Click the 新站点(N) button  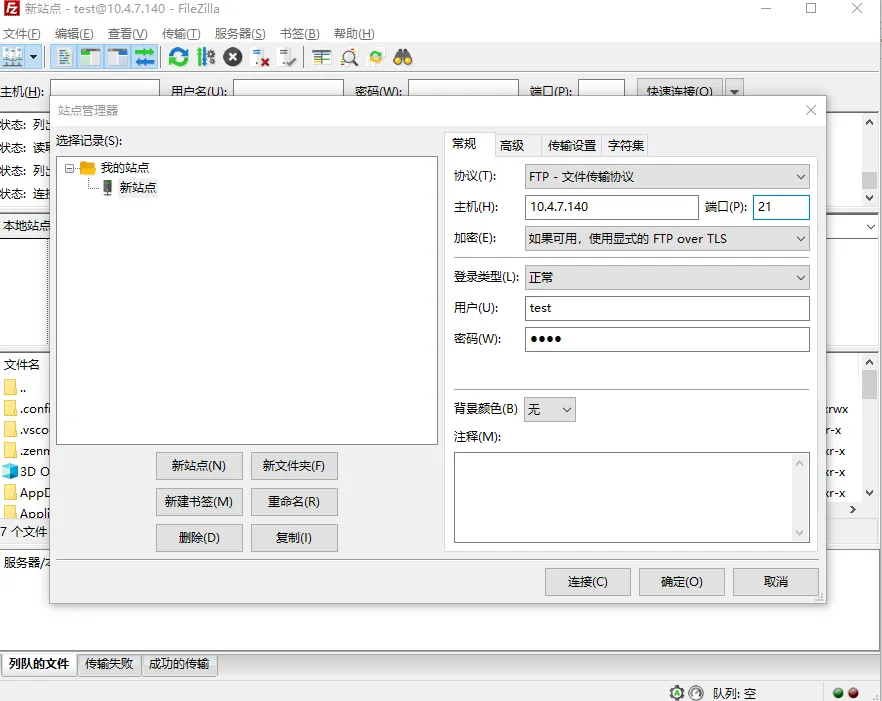tap(199, 466)
